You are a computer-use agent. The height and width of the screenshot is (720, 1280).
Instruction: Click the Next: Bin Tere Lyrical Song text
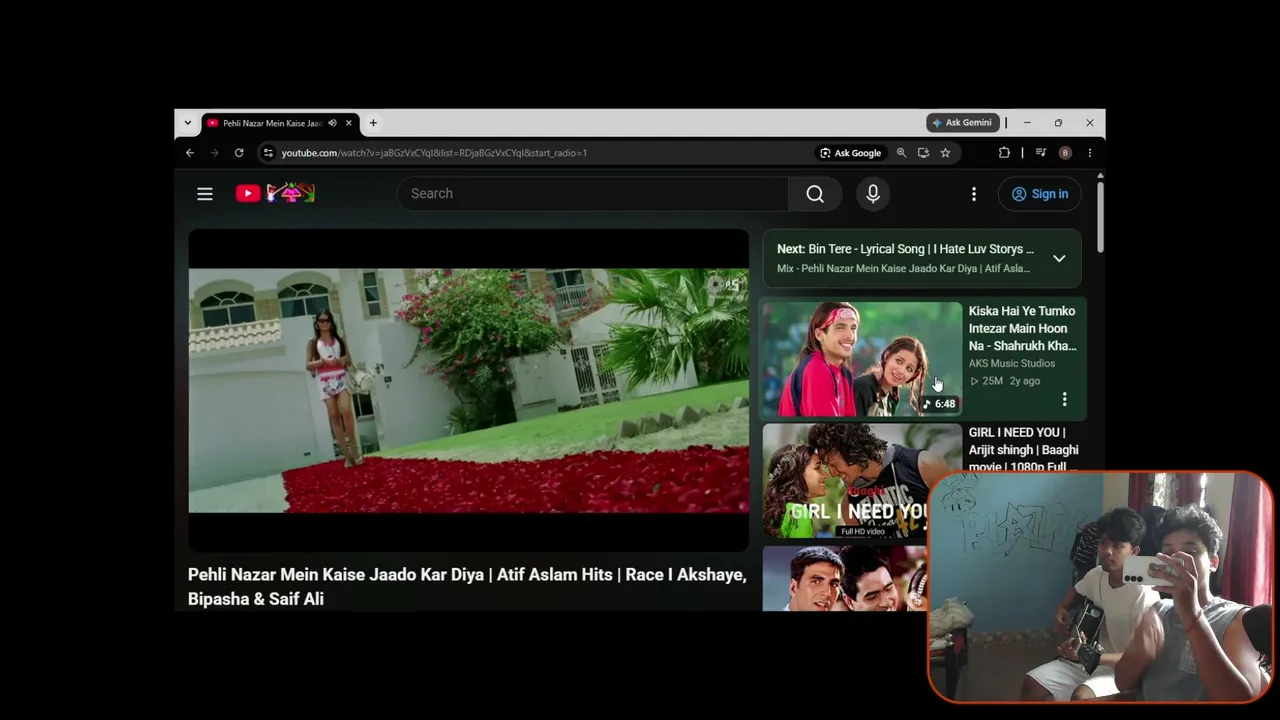click(x=906, y=249)
